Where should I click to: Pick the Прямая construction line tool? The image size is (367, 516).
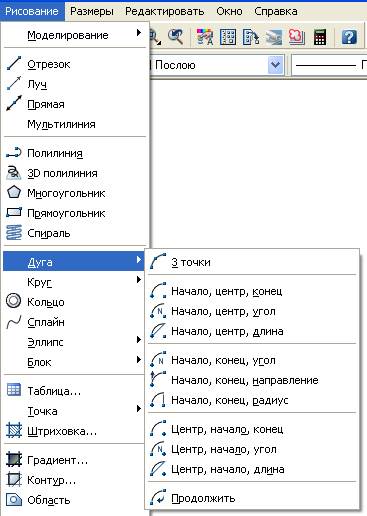pos(75,104)
